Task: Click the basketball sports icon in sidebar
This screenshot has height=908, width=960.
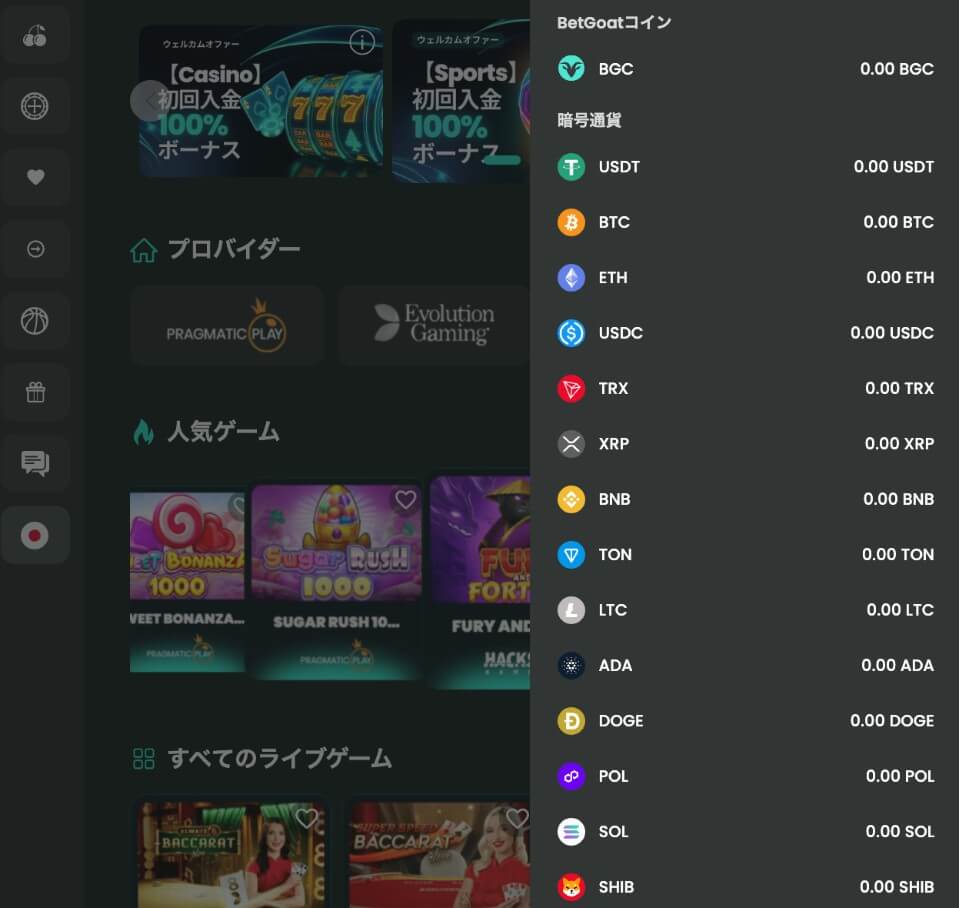Action: click(x=35, y=321)
